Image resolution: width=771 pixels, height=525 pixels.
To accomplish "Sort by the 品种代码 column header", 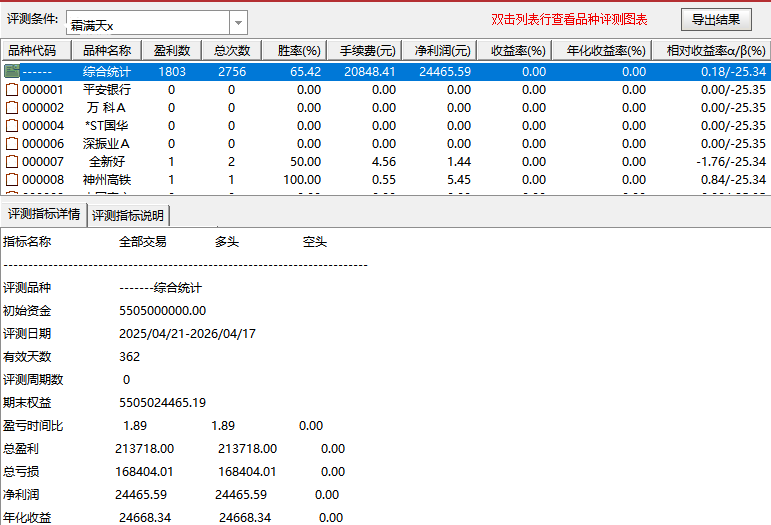I will pyautogui.click(x=36, y=50).
